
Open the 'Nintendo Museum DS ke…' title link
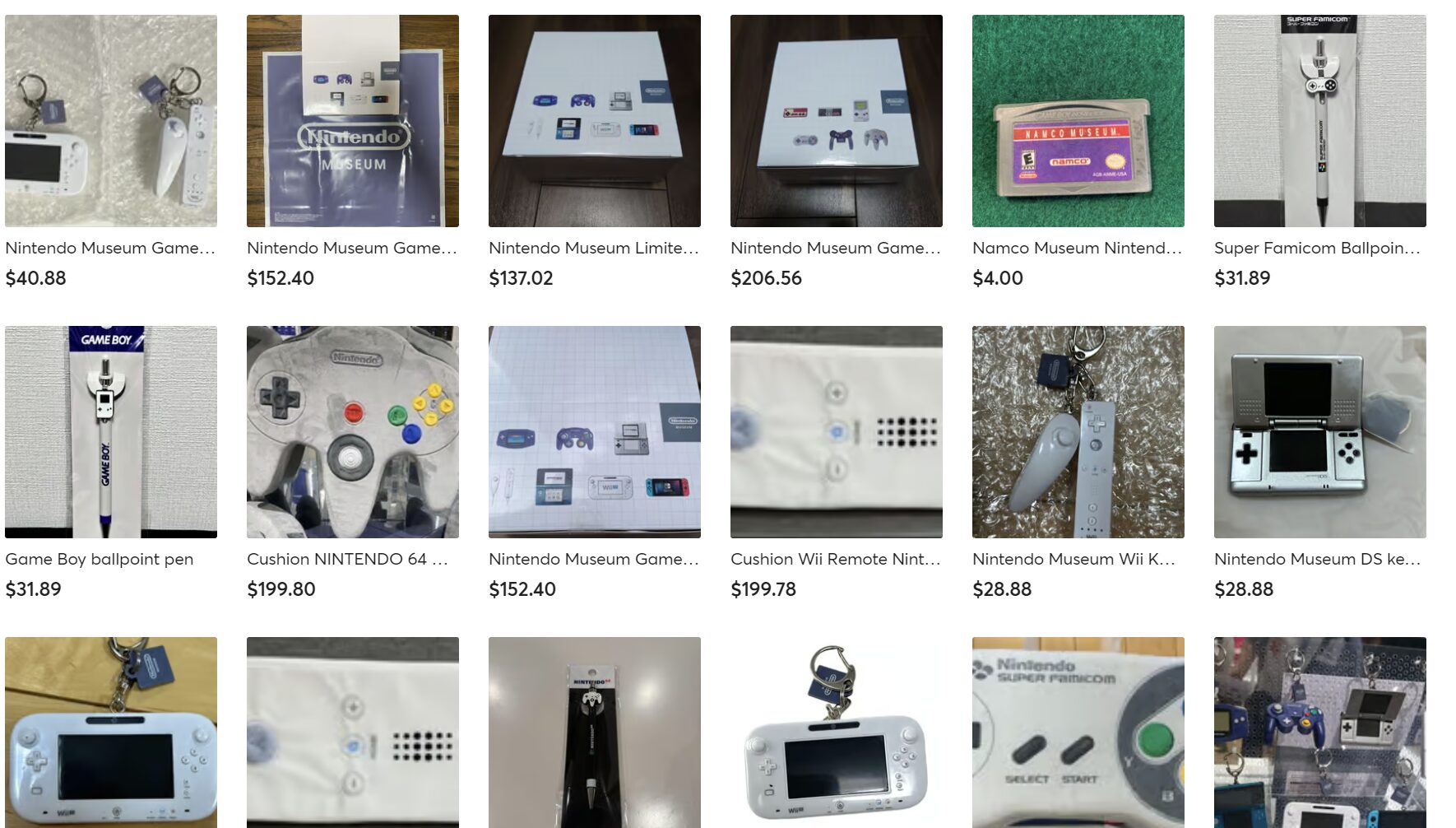tap(1317, 559)
